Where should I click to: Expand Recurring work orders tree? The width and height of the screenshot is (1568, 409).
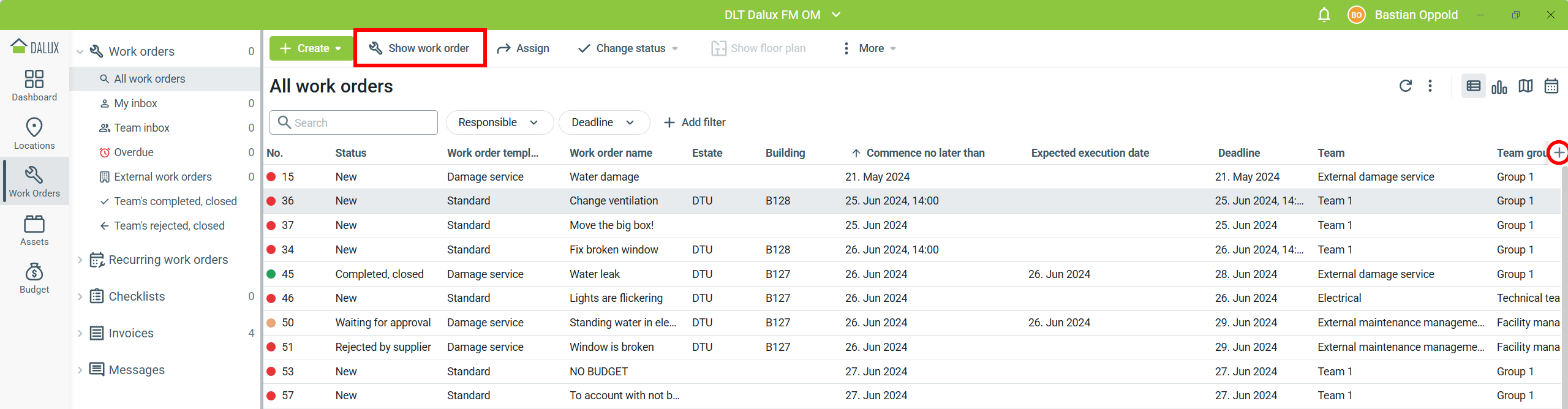(80, 260)
